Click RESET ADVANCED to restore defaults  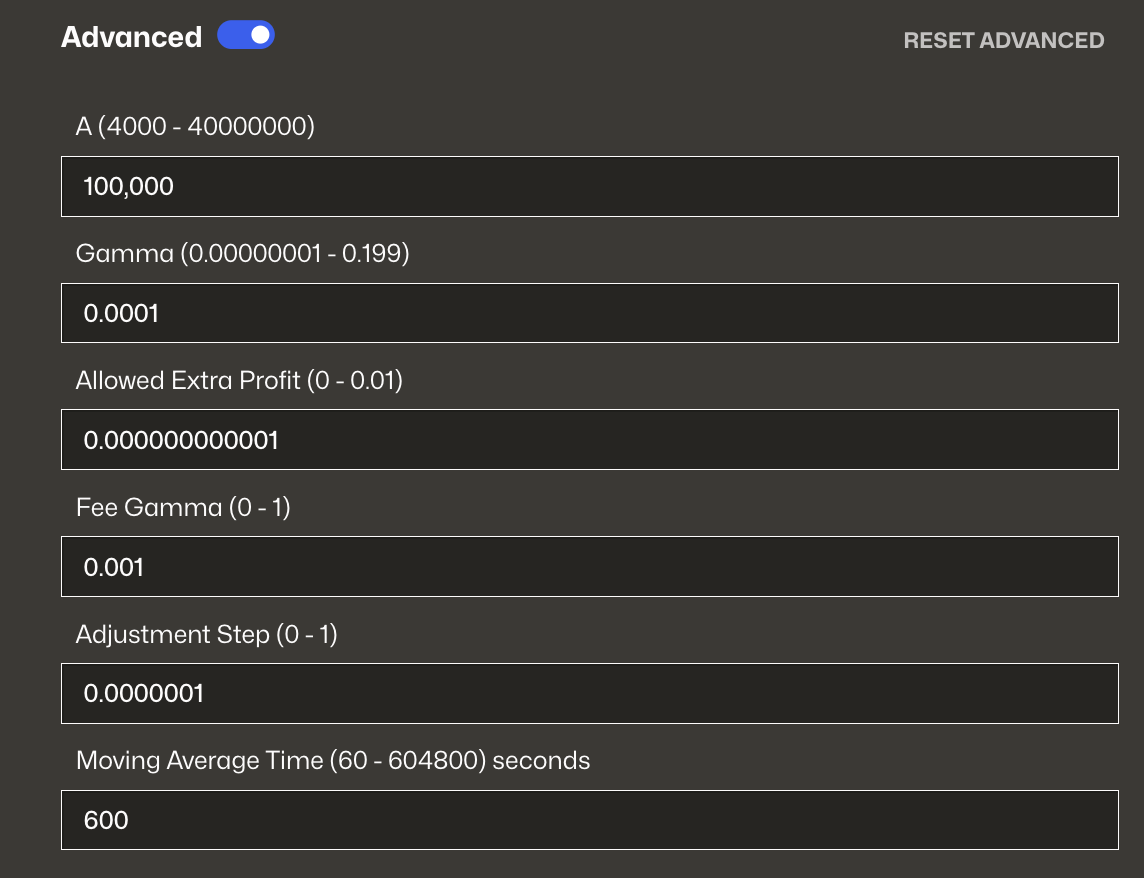coord(1003,41)
